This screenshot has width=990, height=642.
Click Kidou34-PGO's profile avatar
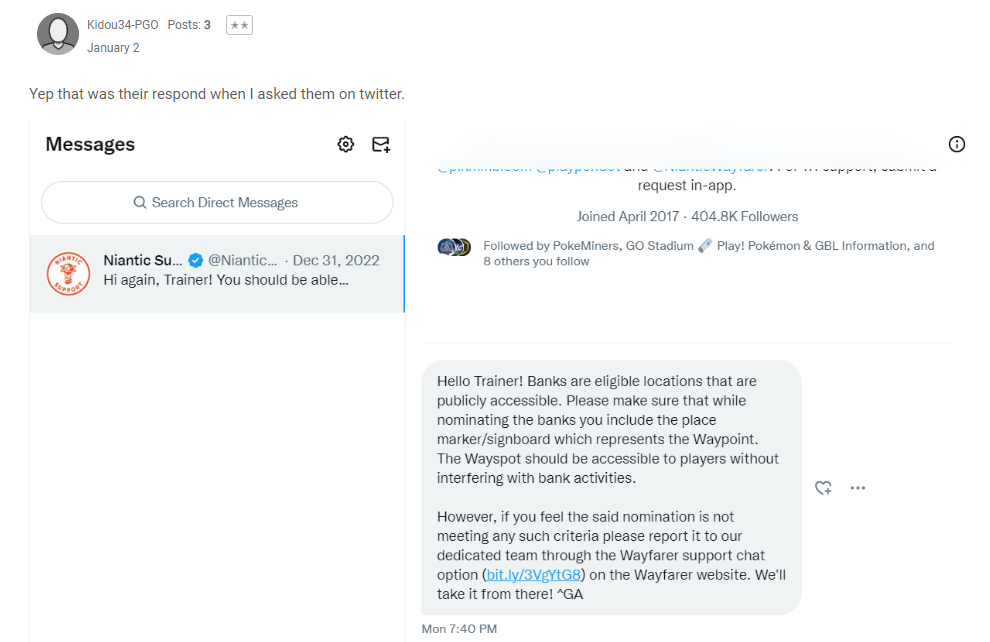point(58,34)
